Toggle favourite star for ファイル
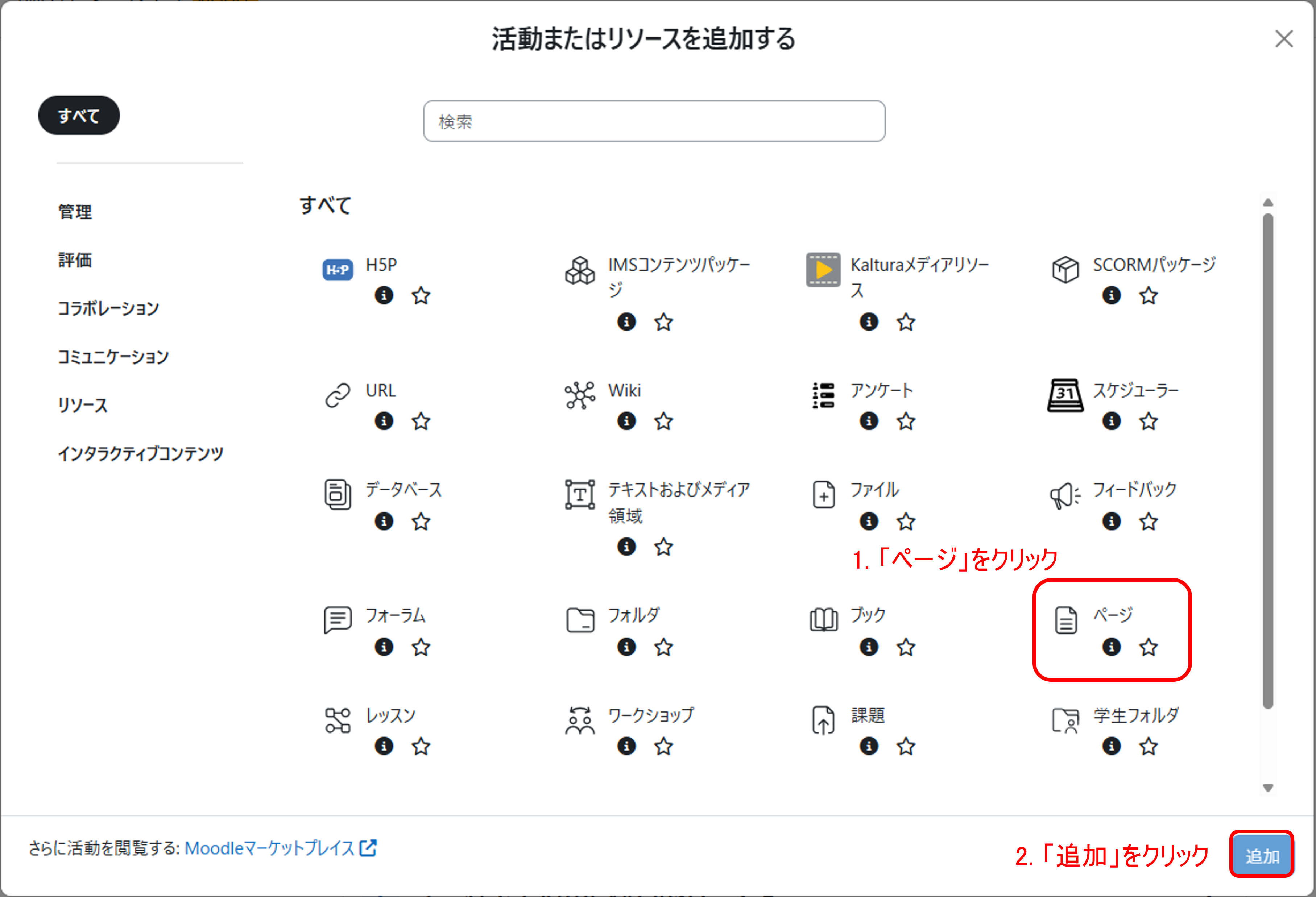Image resolution: width=1316 pixels, height=897 pixels. 906,521
